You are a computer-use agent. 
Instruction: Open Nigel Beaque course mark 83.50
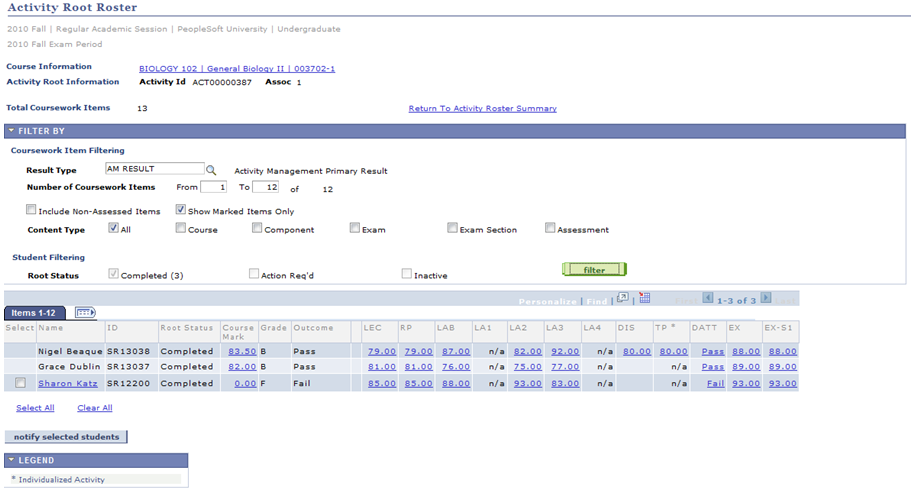(x=242, y=351)
